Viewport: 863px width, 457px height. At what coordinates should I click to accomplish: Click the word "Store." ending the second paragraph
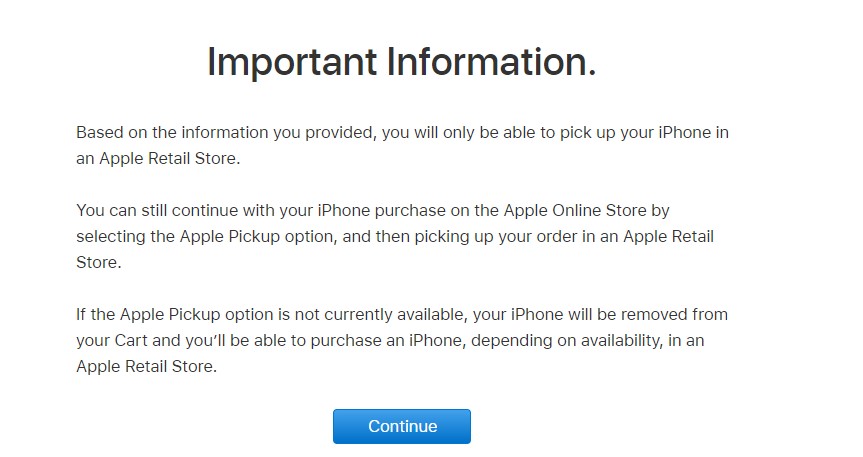pyautogui.click(x=99, y=263)
